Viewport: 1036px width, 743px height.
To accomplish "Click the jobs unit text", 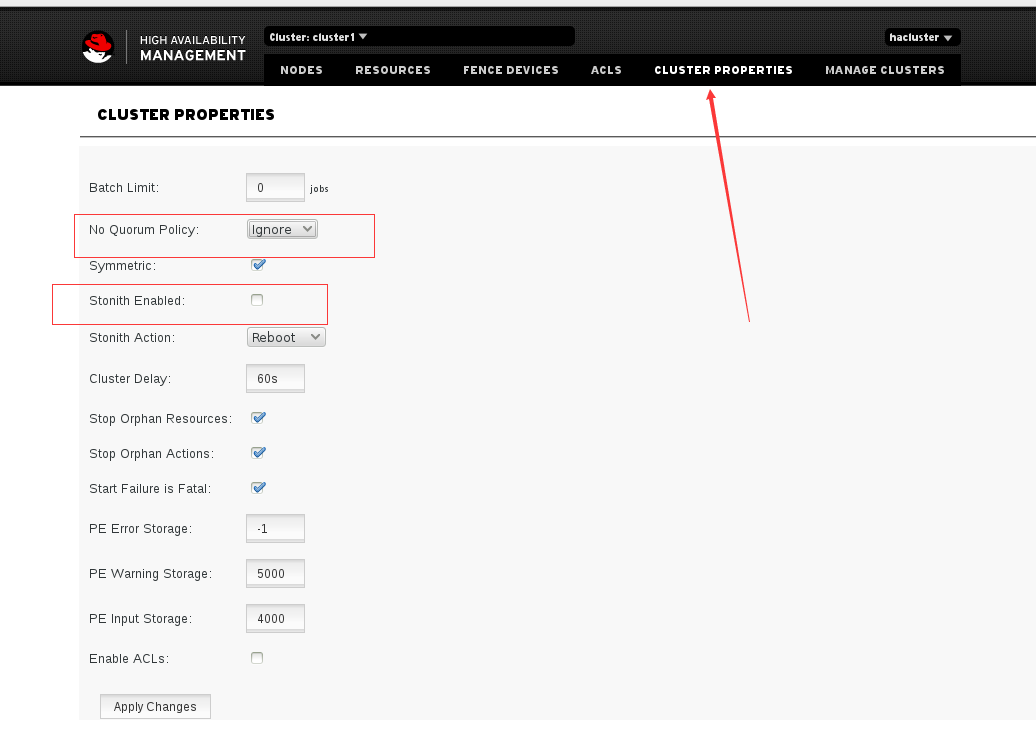I will pyautogui.click(x=319, y=189).
